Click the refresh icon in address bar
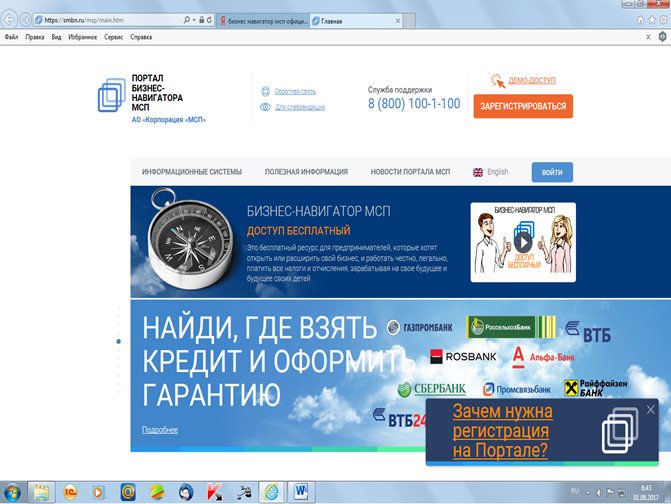The height and width of the screenshot is (504, 671). [x=209, y=20]
